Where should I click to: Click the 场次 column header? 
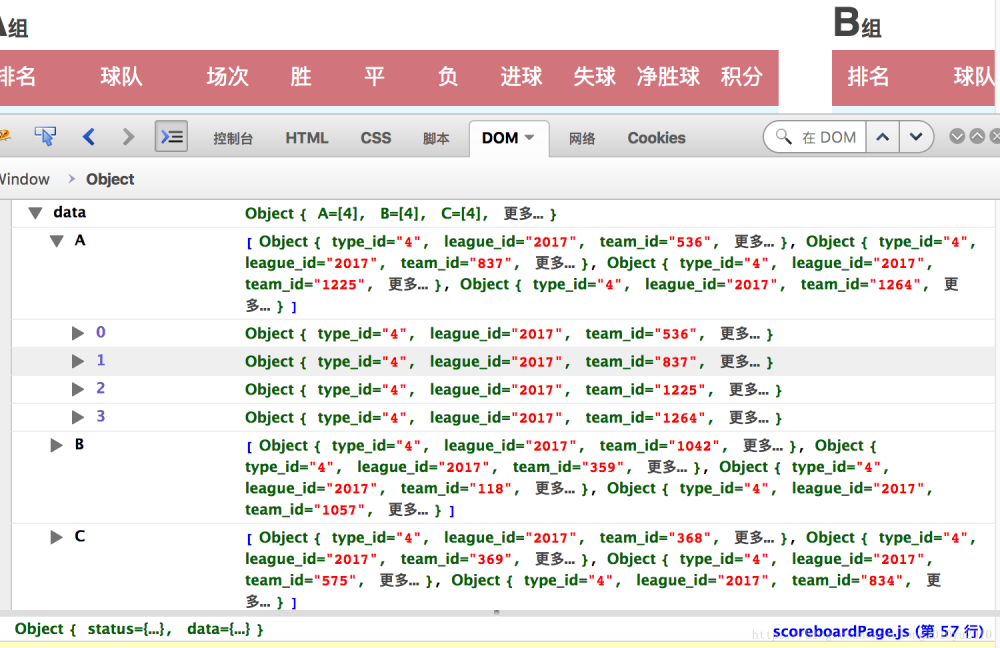(227, 77)
